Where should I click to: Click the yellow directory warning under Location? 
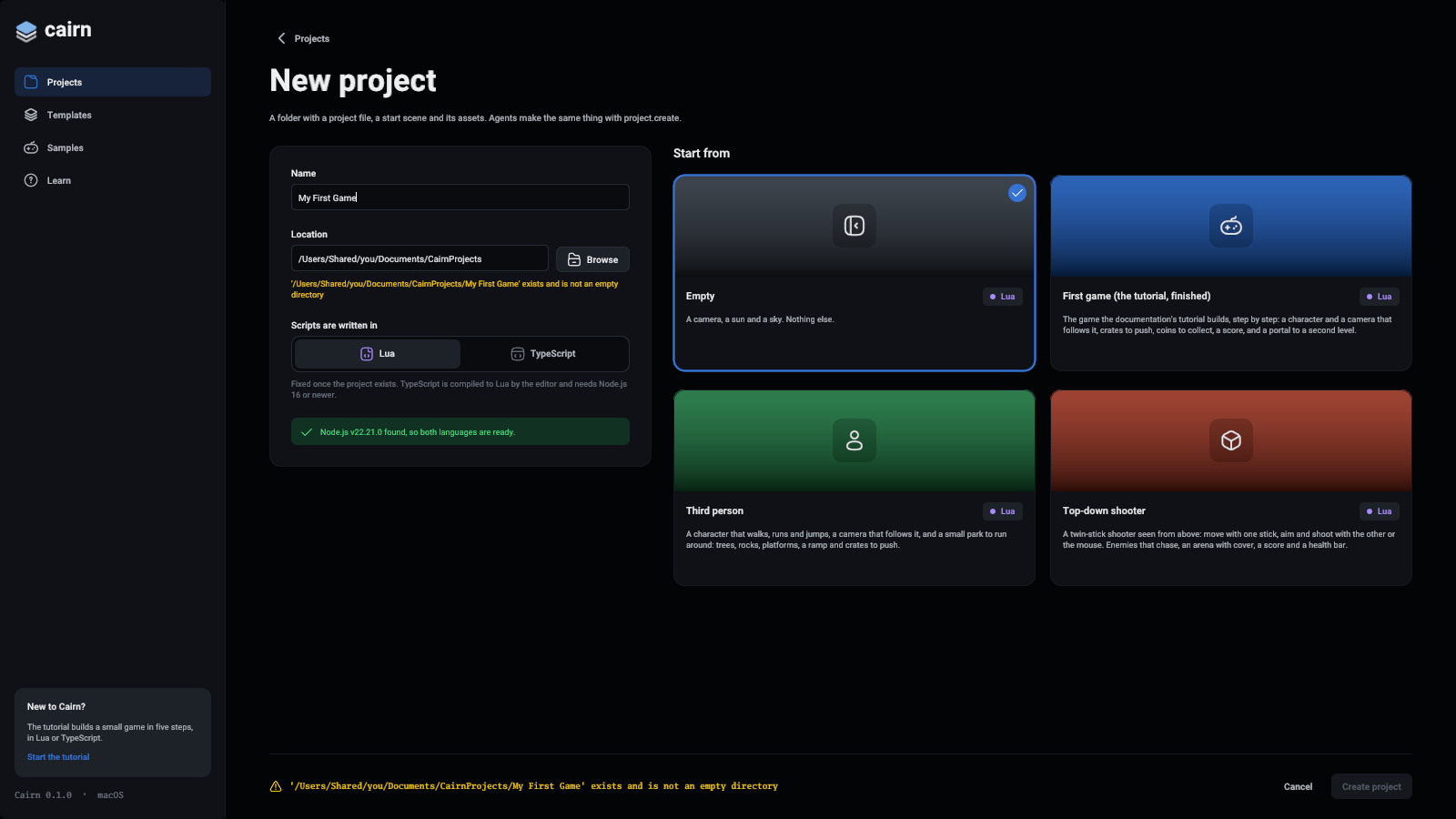click(455, 289)
